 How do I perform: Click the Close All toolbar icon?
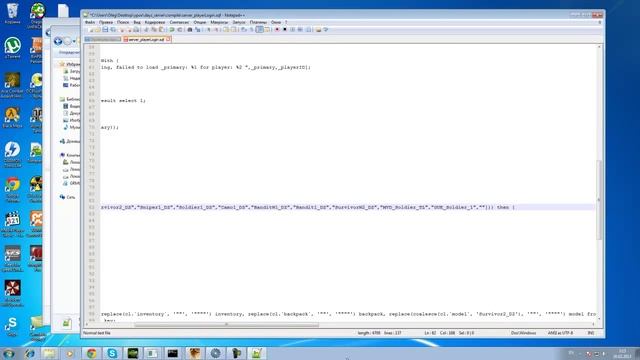point(129,29)
